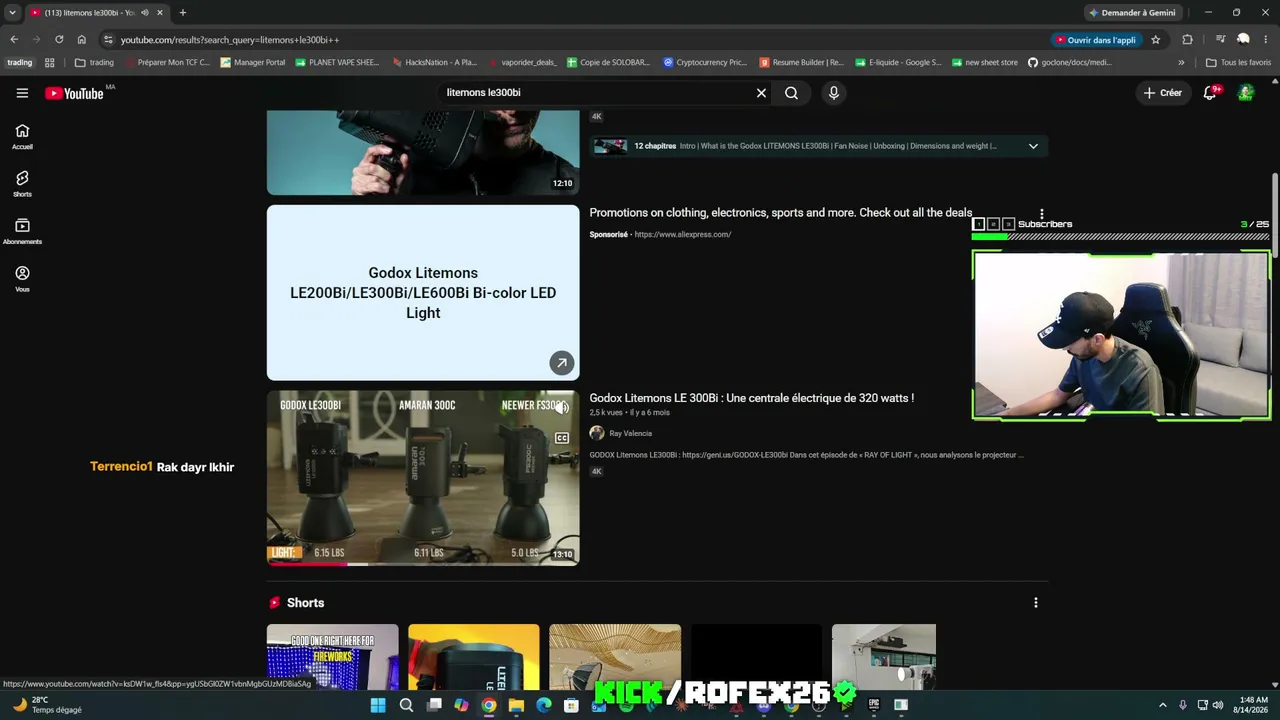Bookmark this page with the star

[1156, 40]
